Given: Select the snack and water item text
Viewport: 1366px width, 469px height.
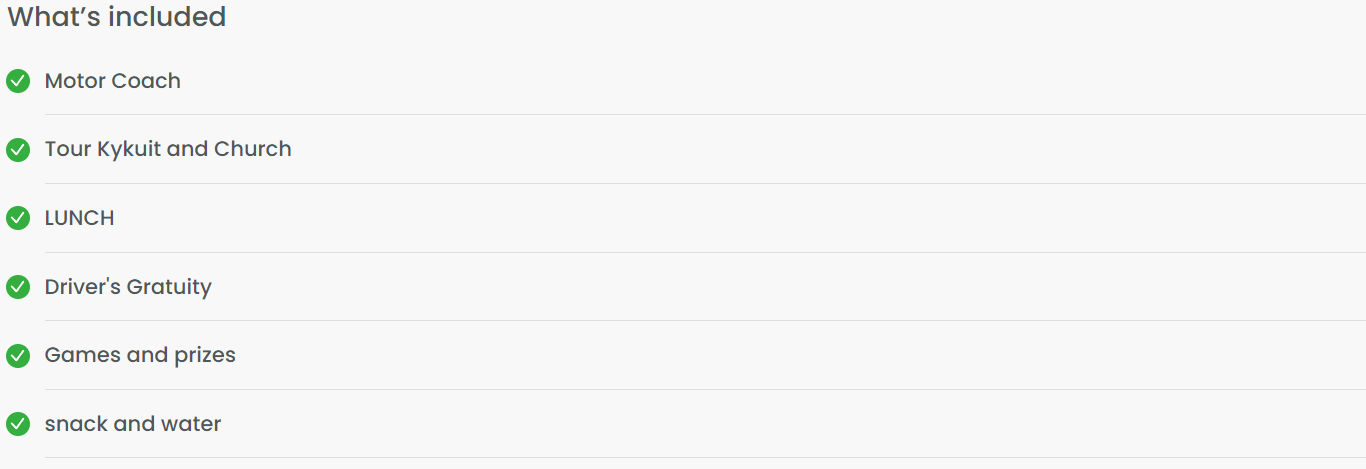Looking at the screenshot, I should (x=133, y=424).
